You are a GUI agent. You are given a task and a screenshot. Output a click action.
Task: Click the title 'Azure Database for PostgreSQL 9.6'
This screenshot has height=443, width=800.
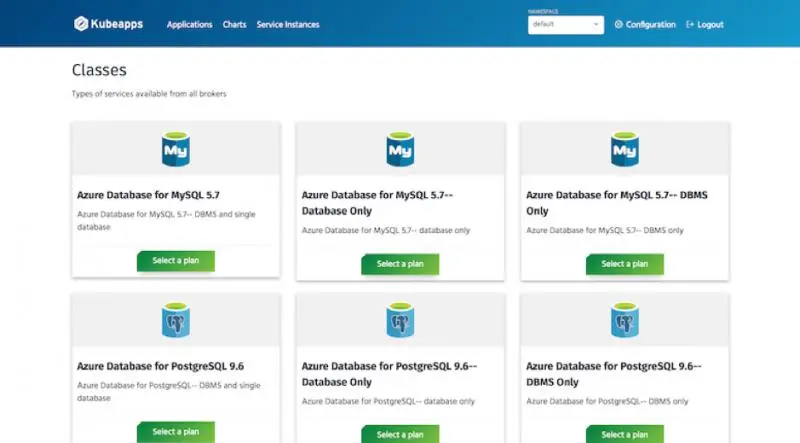160,366
